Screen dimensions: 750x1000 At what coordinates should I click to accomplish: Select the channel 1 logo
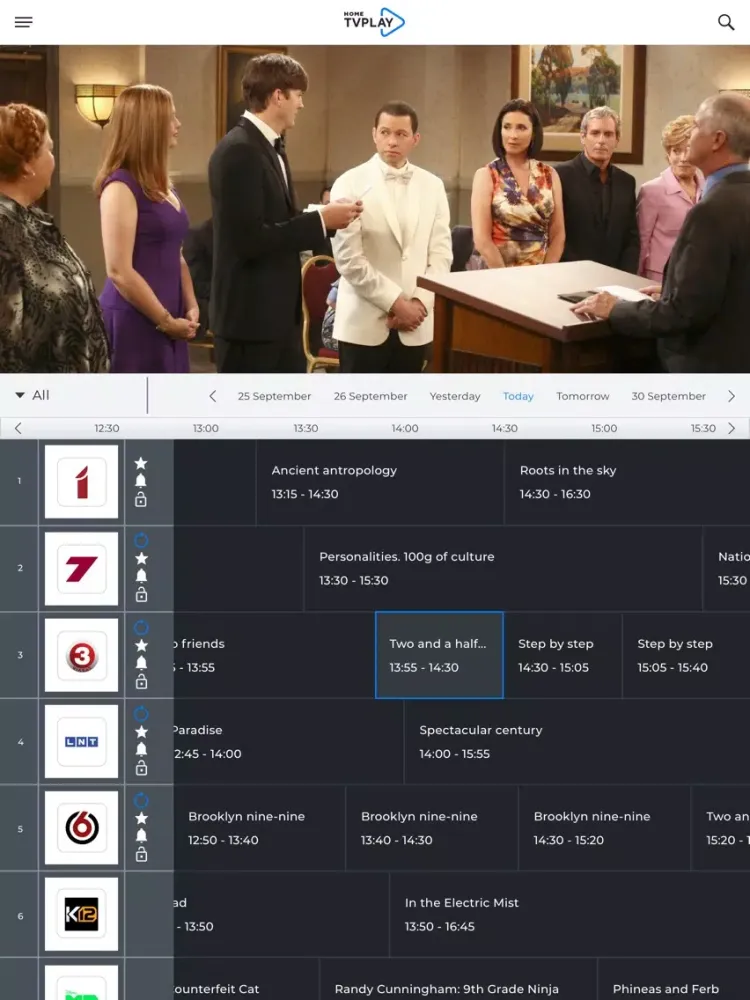tap(82, 482)
